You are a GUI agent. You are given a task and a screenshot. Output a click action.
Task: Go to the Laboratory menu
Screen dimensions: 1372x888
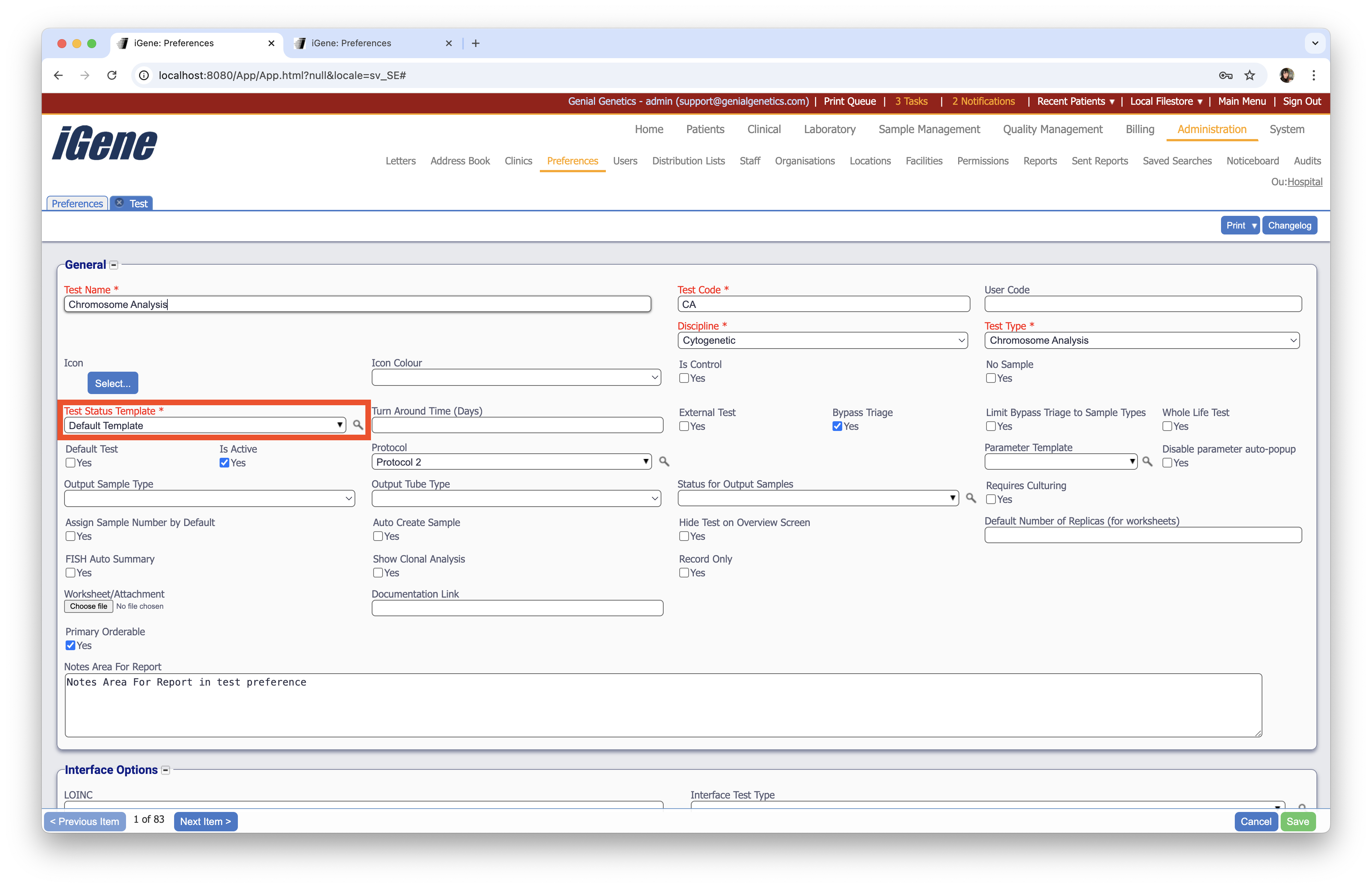(x=829, y=129)
